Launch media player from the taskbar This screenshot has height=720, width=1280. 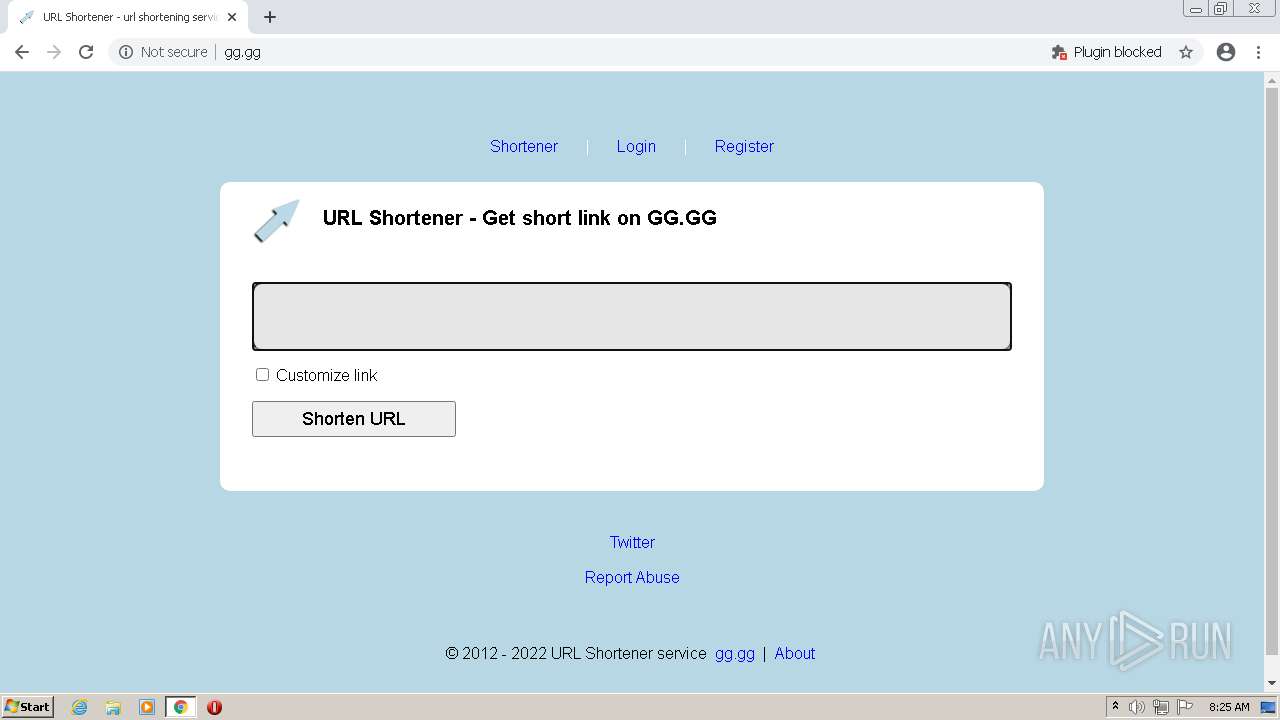click(x=147, y=707)
